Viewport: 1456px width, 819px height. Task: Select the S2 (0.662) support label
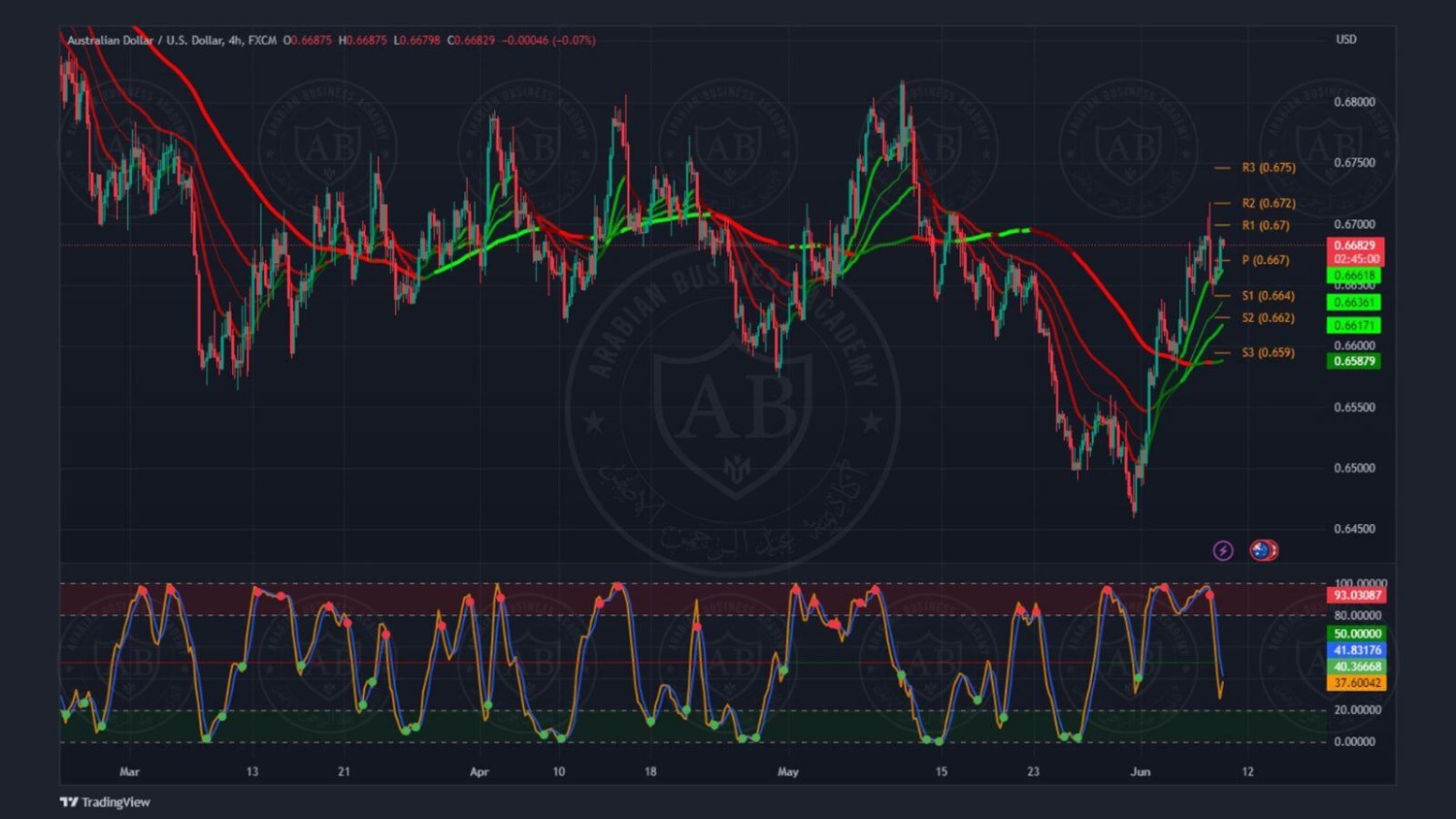pos(1268,318)
